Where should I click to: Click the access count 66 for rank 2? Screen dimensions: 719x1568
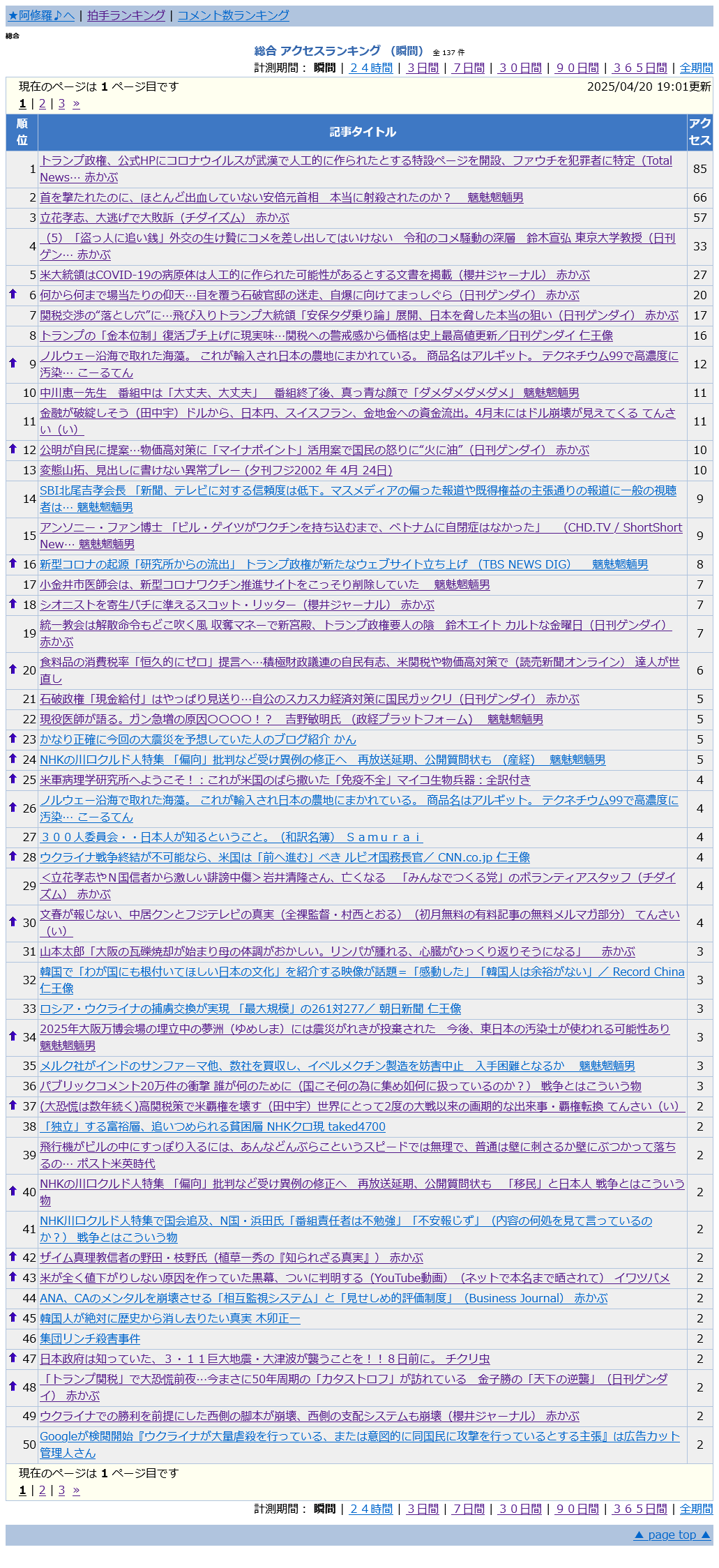[x=700, y=197]
